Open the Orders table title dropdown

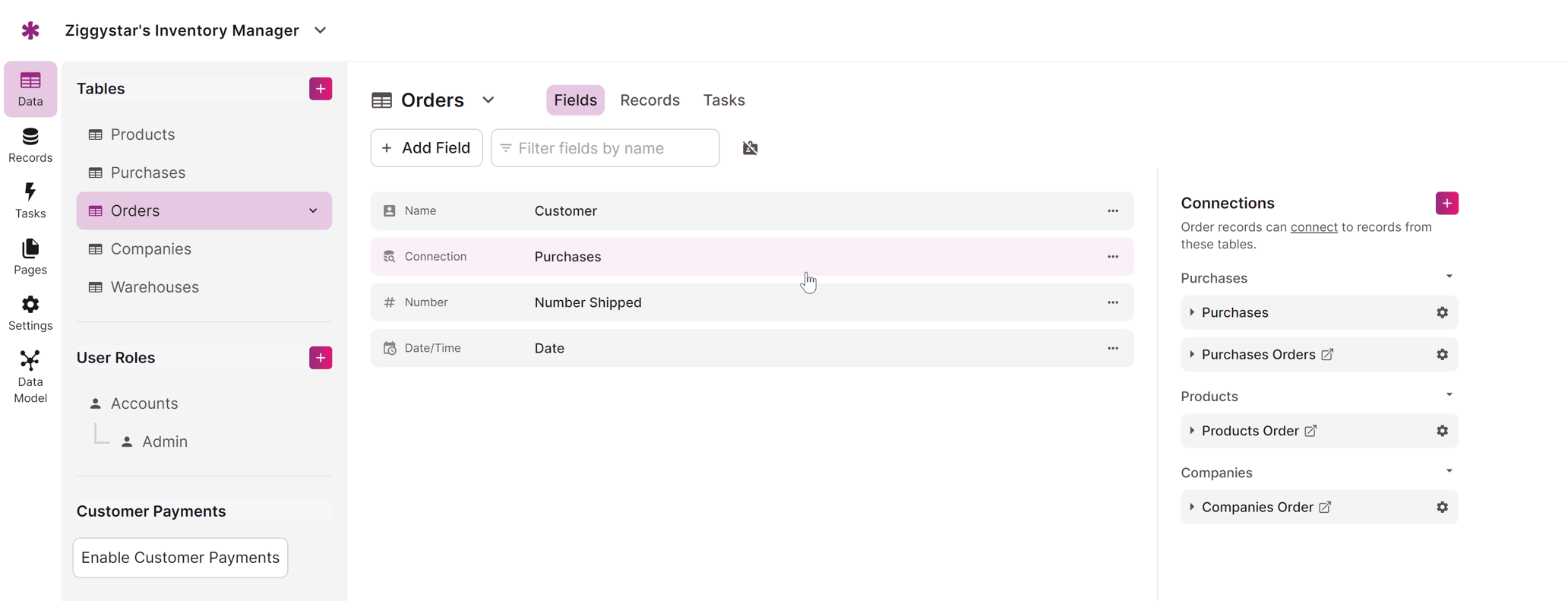click(488, 100)
